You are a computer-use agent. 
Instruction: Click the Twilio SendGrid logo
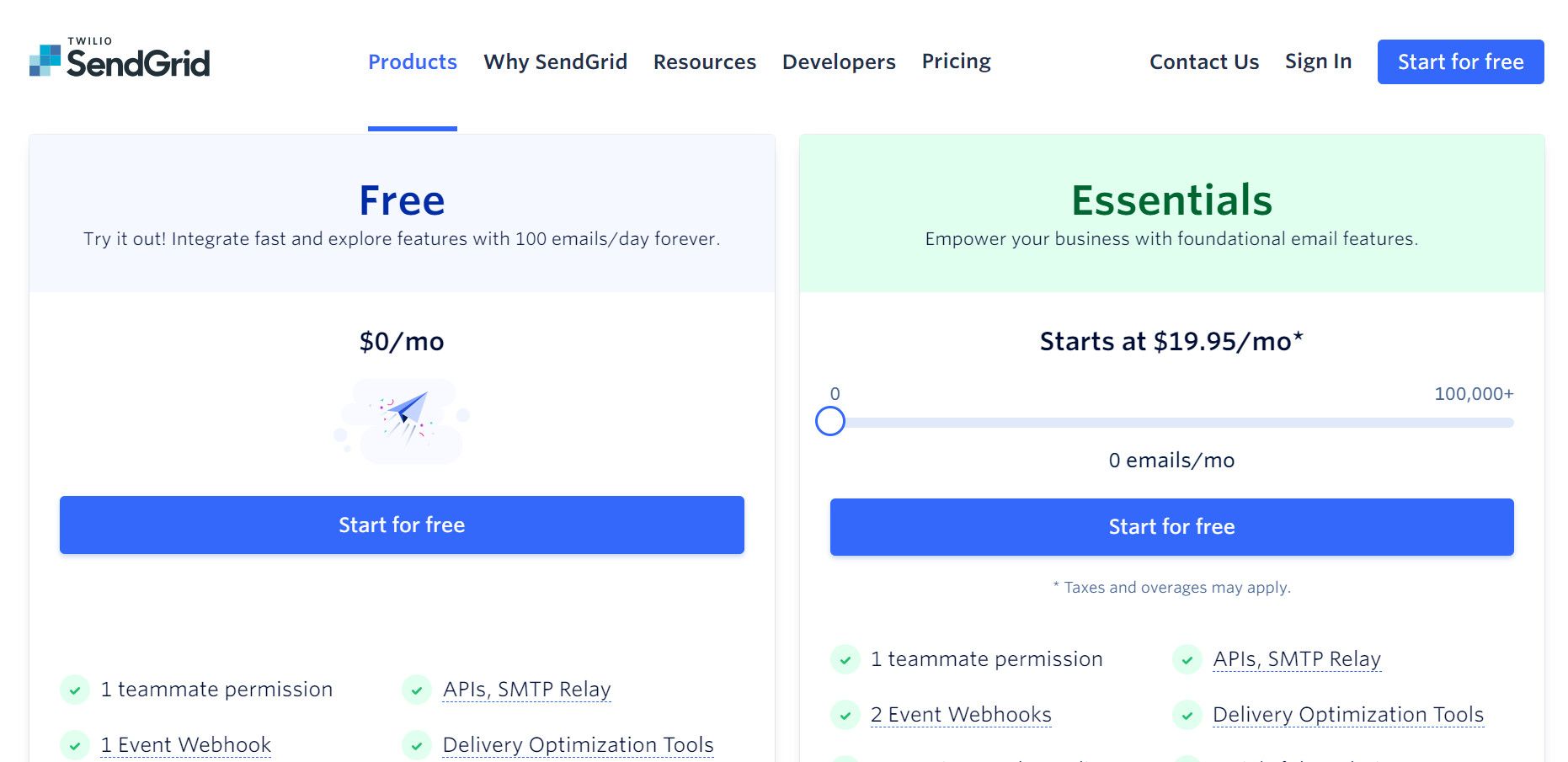120,59
